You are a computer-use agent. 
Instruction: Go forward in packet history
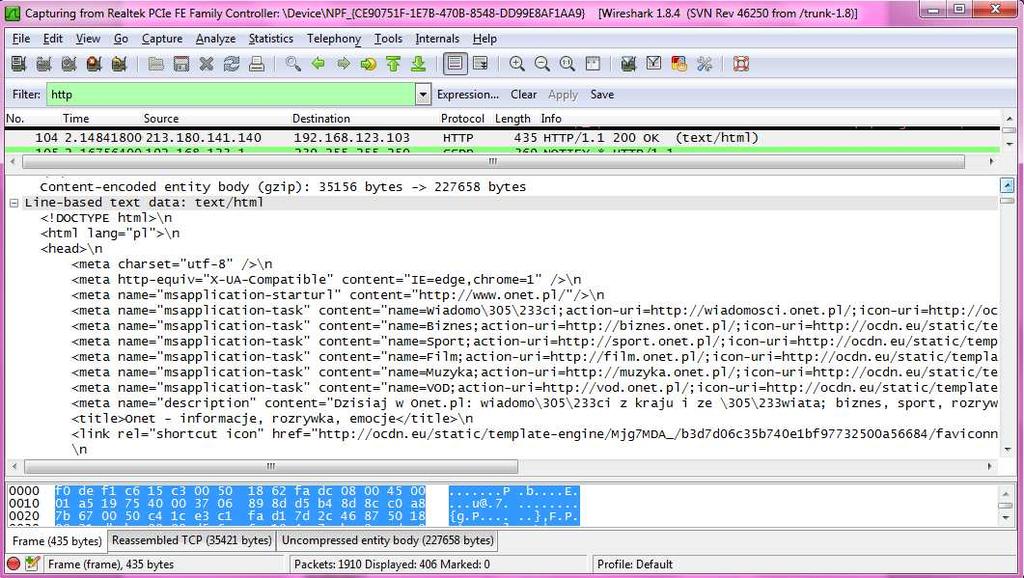click(344, 64)
